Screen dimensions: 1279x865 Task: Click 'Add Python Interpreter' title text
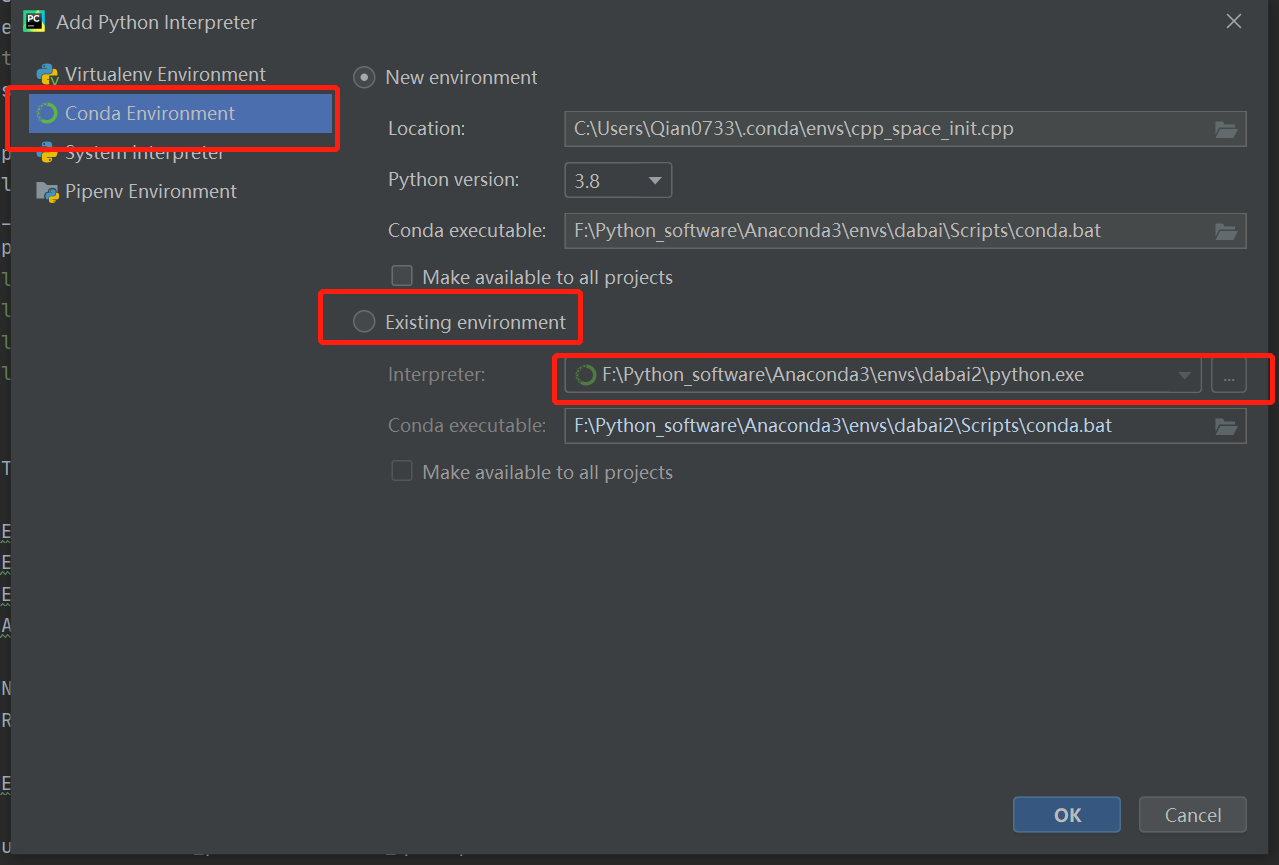pos(156,22)
